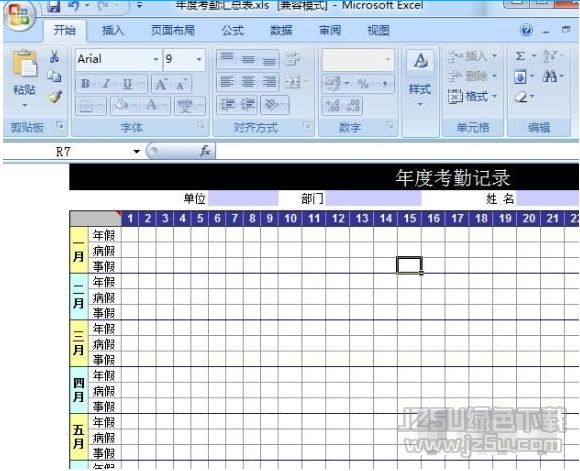Click the purple 单位 input cell

(243, 199)
